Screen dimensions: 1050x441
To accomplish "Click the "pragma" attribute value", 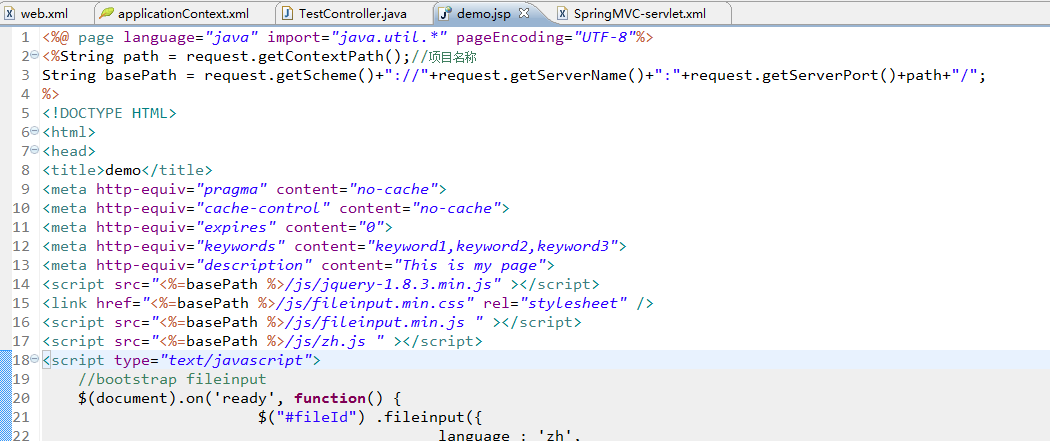I will (231, 189).
